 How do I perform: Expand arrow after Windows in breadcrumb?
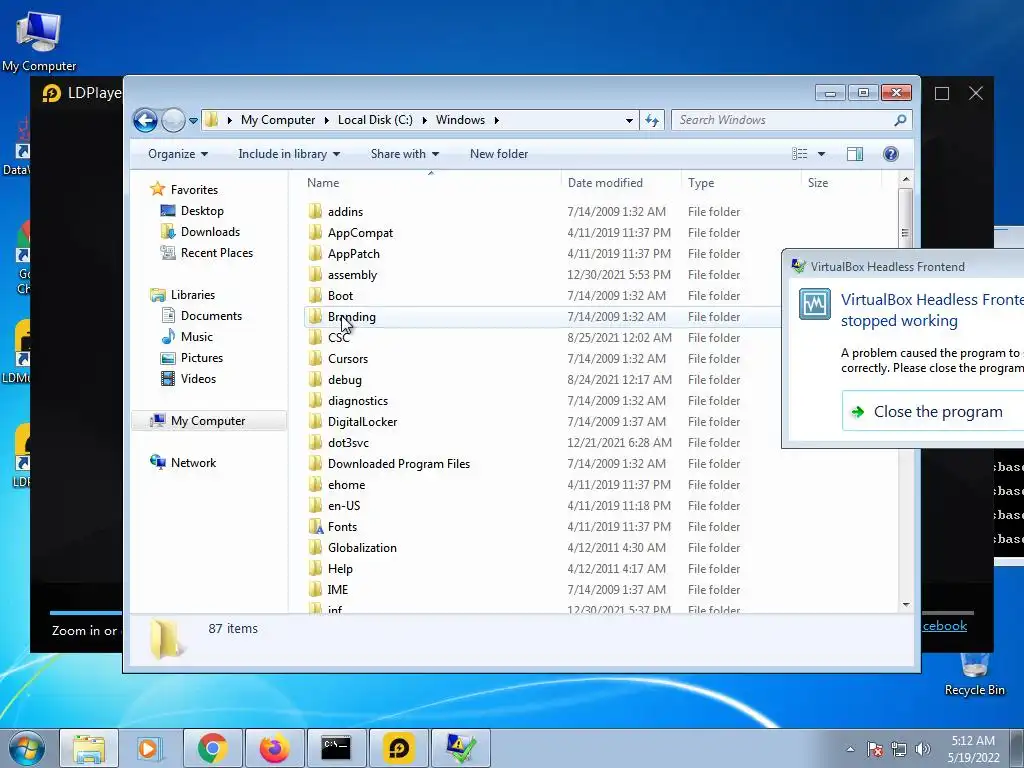496,120
